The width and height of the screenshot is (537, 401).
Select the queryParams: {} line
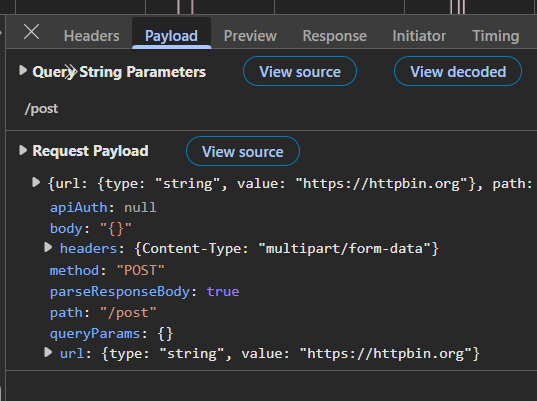pos(112,334)
